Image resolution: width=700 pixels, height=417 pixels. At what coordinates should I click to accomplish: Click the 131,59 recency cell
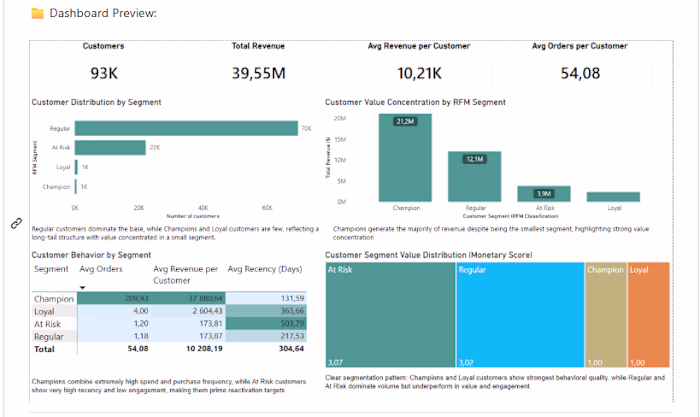click(x=266, y=298)
